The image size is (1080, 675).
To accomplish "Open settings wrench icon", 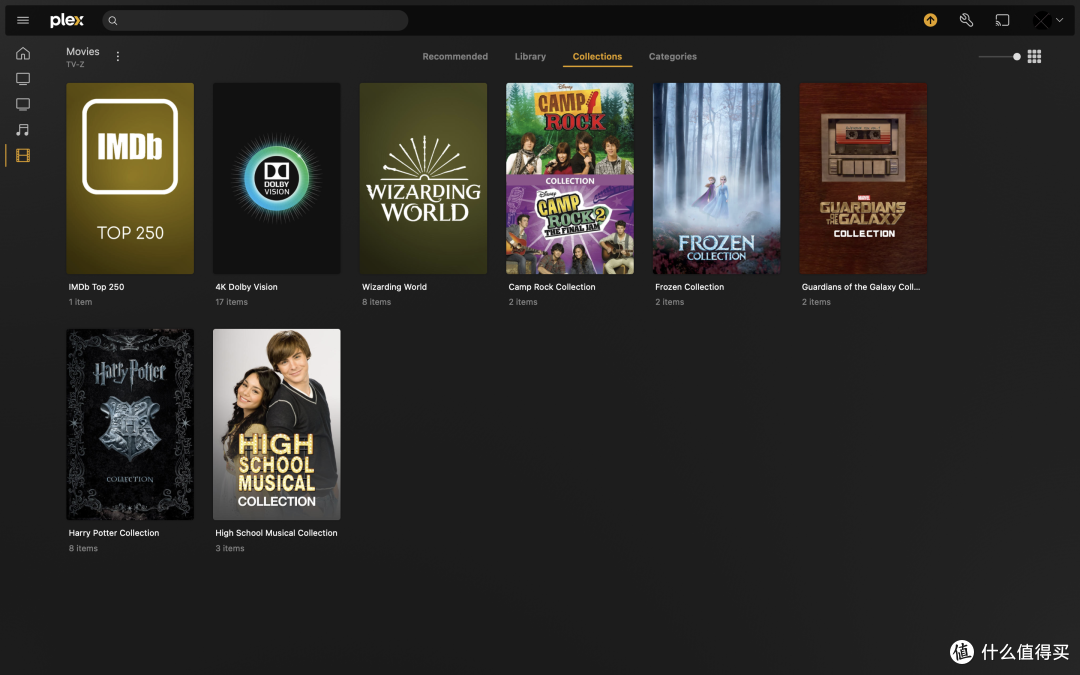I will (x=966, y=20).
